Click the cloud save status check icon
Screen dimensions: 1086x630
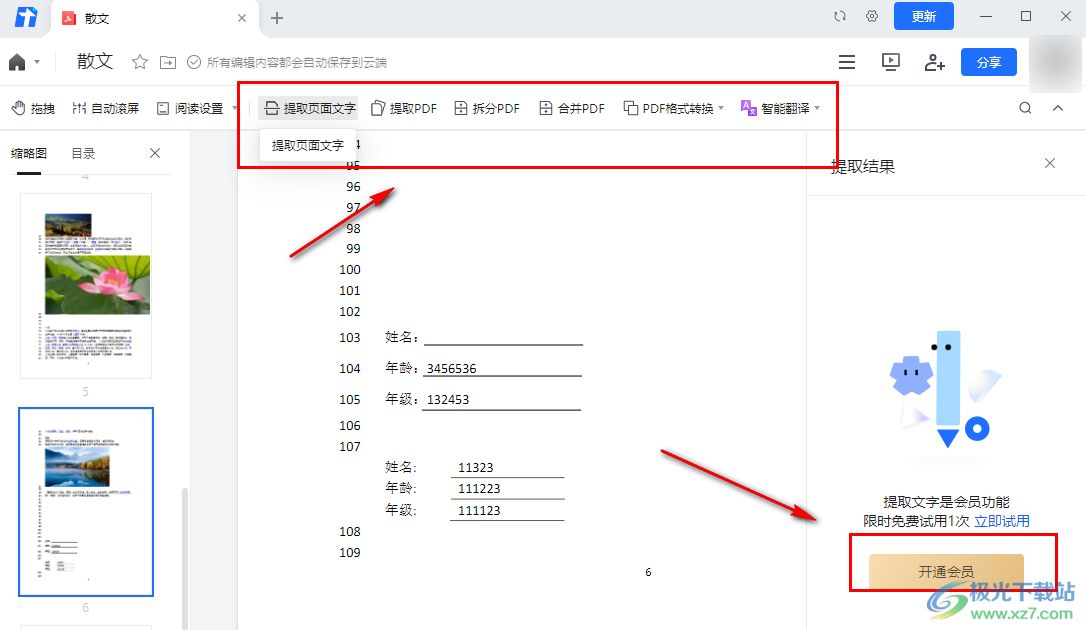pyautogui.click(x=194, y=62)
